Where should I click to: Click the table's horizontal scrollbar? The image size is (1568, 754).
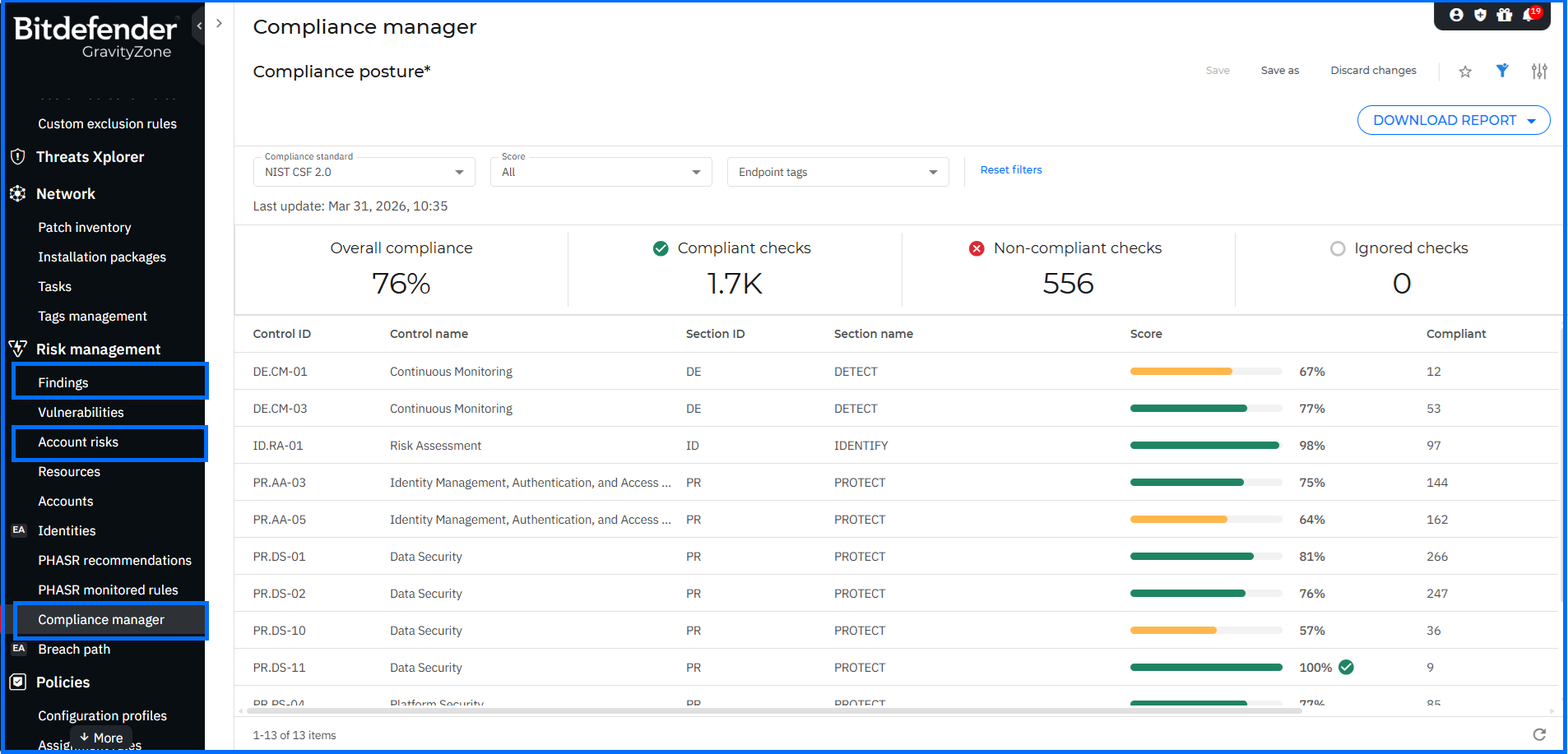pyautogui.click(x=773, y=711)
